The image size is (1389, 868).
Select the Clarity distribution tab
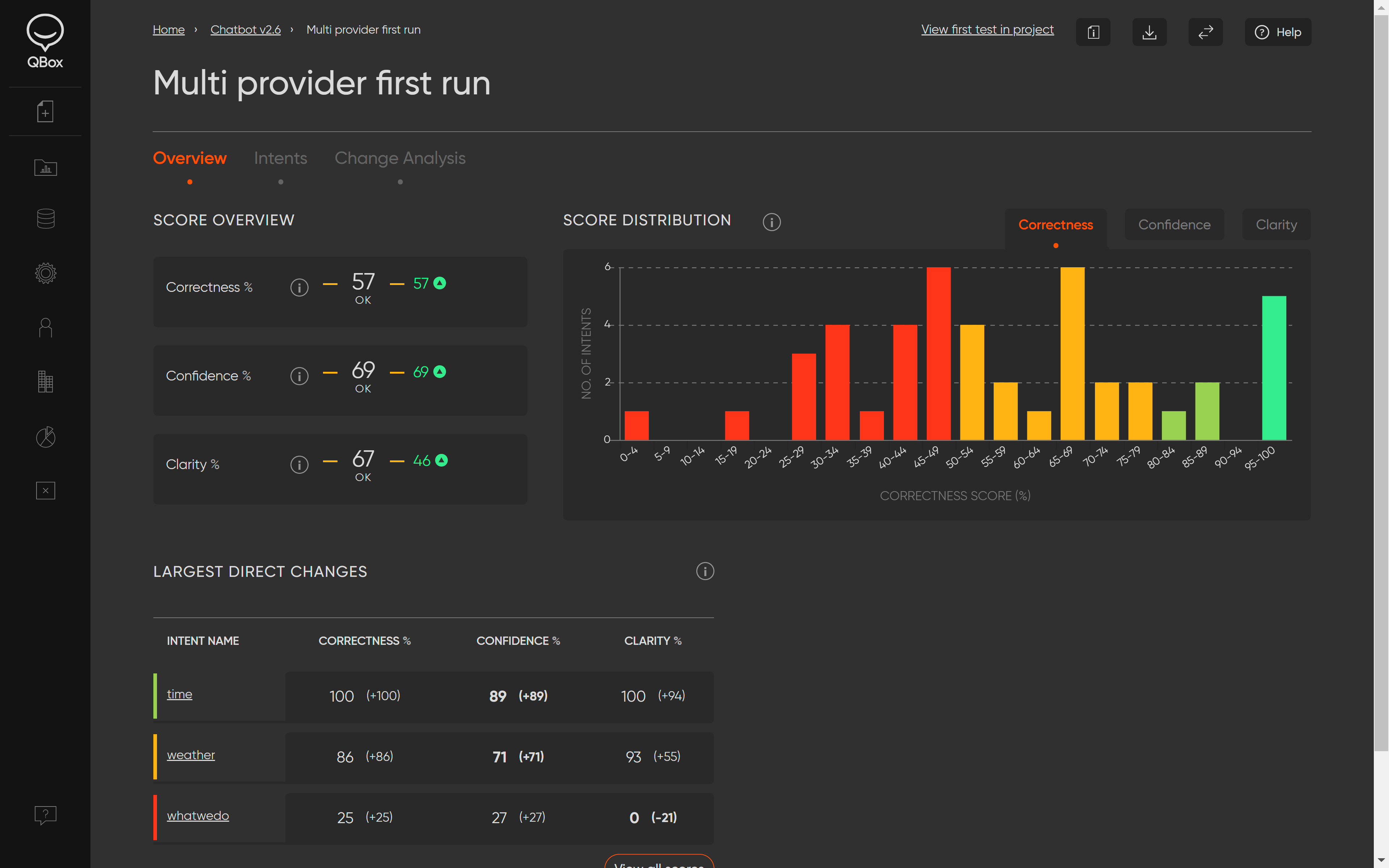pos(1276,225)
